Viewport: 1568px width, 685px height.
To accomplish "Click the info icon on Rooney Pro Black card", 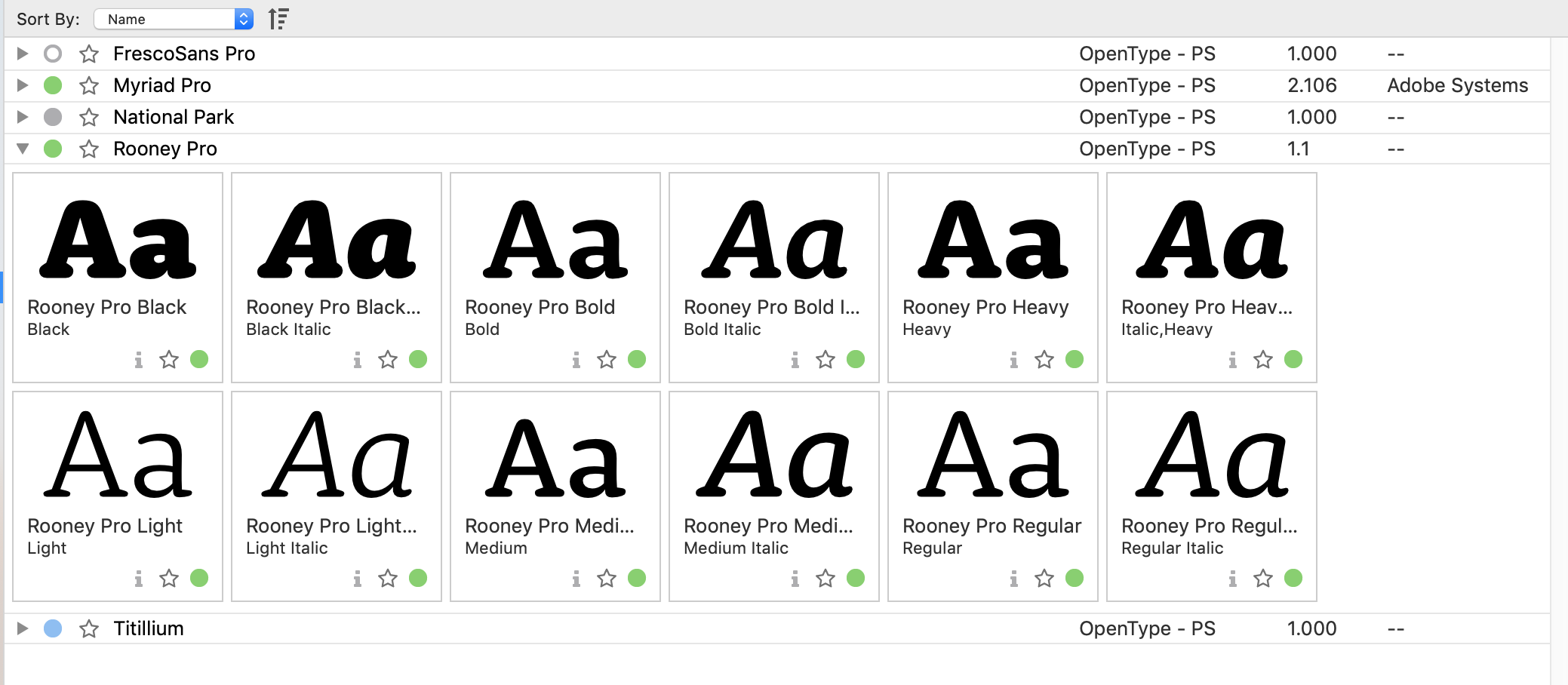I will (138, 360).
